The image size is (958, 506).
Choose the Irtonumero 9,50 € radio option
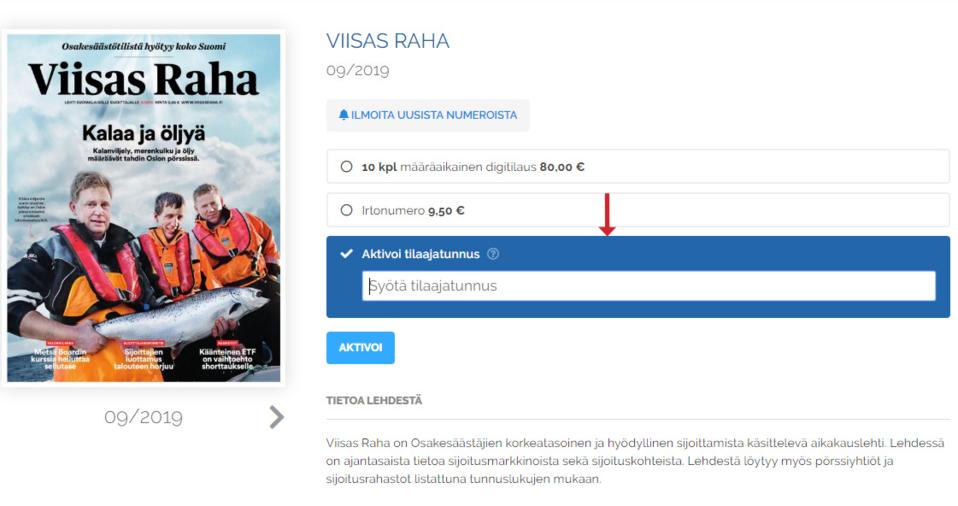pyautogui.click(x=346, y=210)
